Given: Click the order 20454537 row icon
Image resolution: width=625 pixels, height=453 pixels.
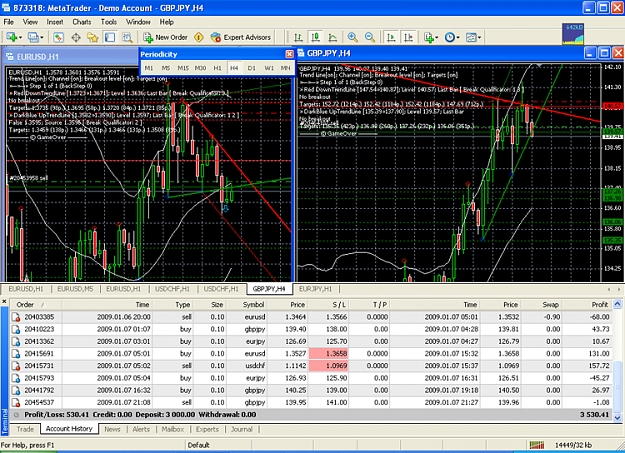Looking at the screenshot, I should click(16, 402).
